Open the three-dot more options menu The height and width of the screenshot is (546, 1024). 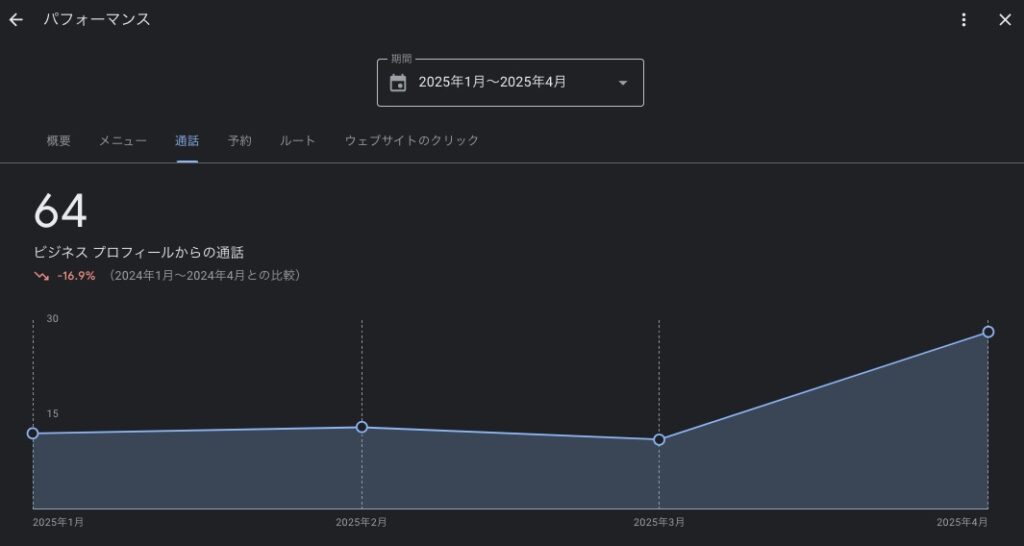(964, 20)
